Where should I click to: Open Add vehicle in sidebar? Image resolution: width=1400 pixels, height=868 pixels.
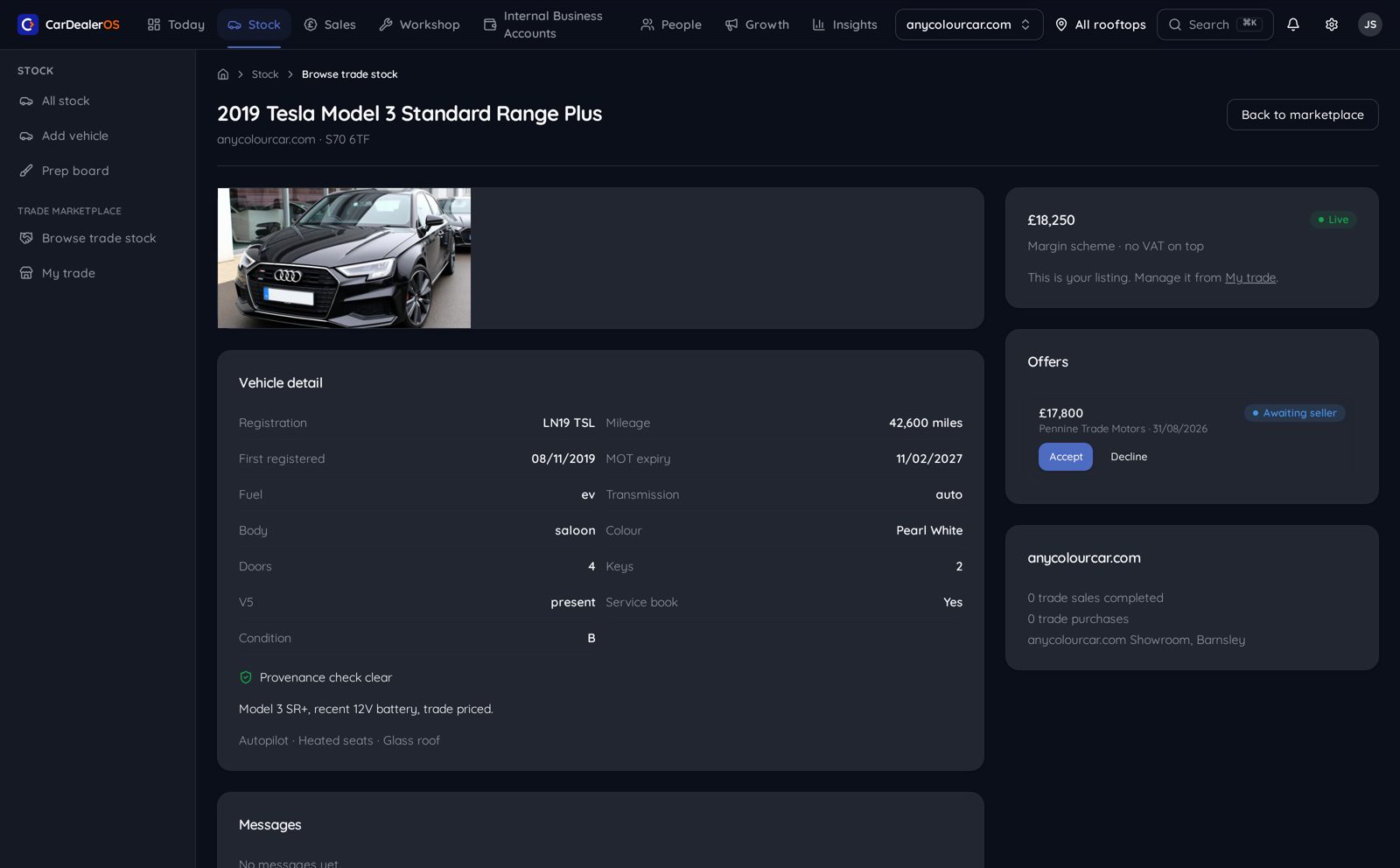(x=97, y=136)
